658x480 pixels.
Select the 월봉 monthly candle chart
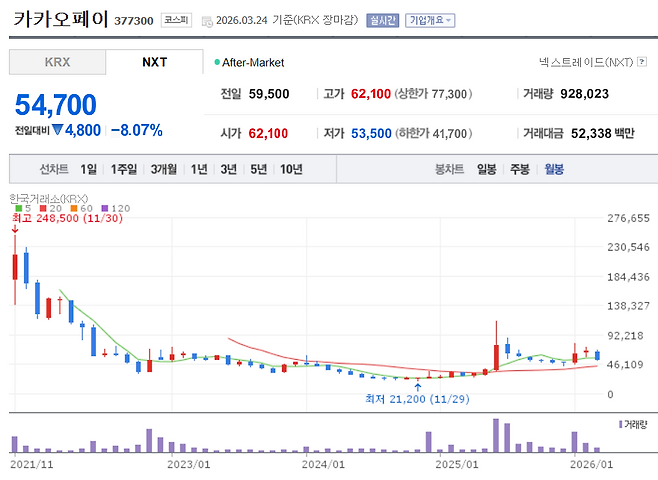tap(553, 169)
